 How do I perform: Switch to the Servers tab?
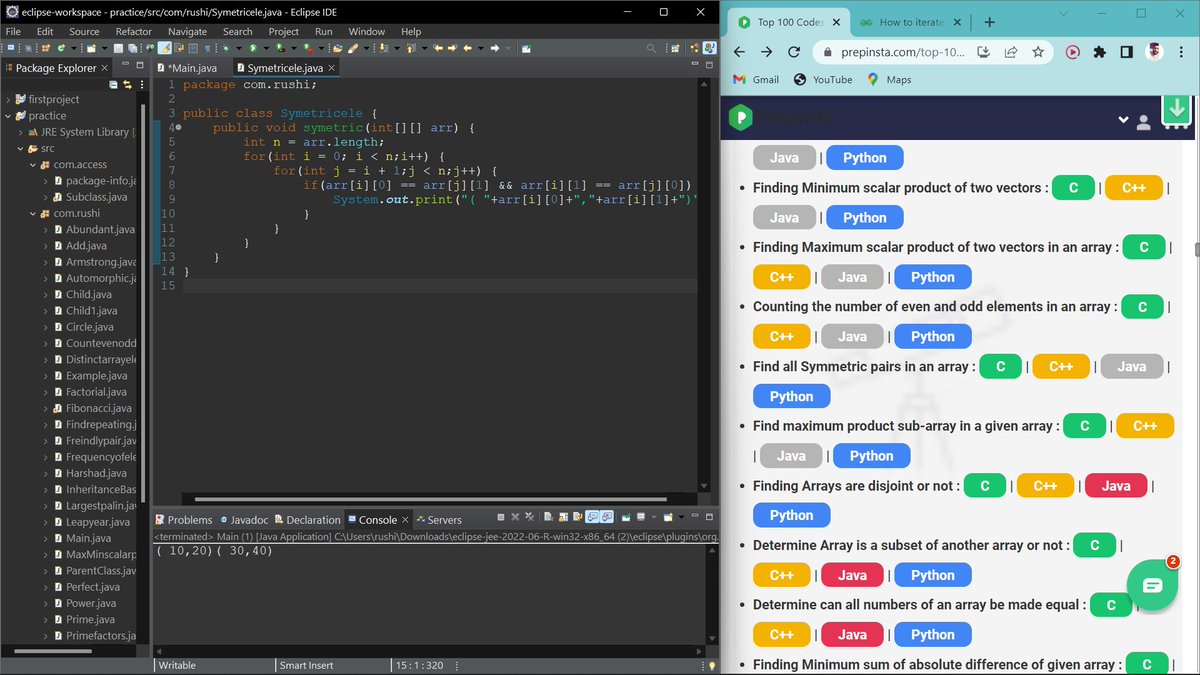tap(439, 519)
